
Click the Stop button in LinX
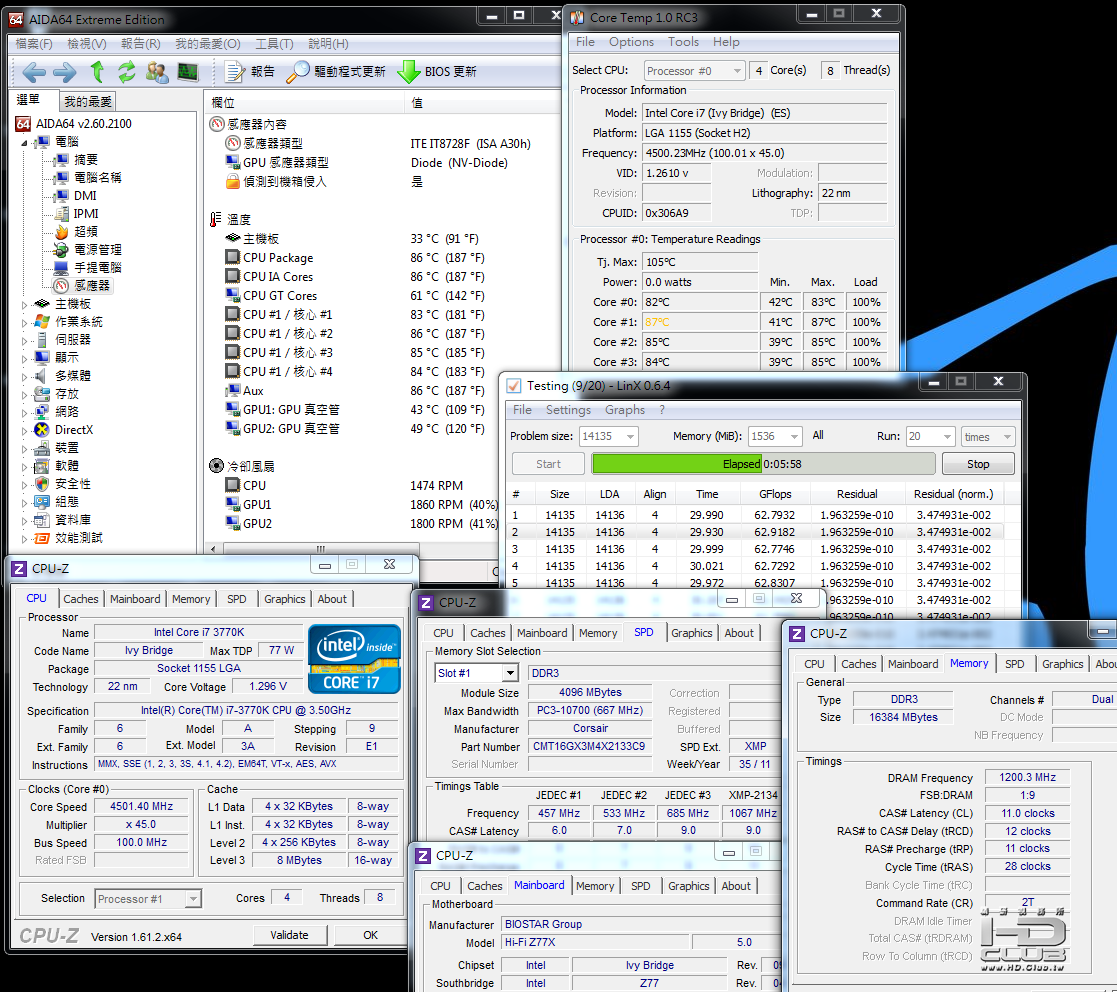[977, 464]
